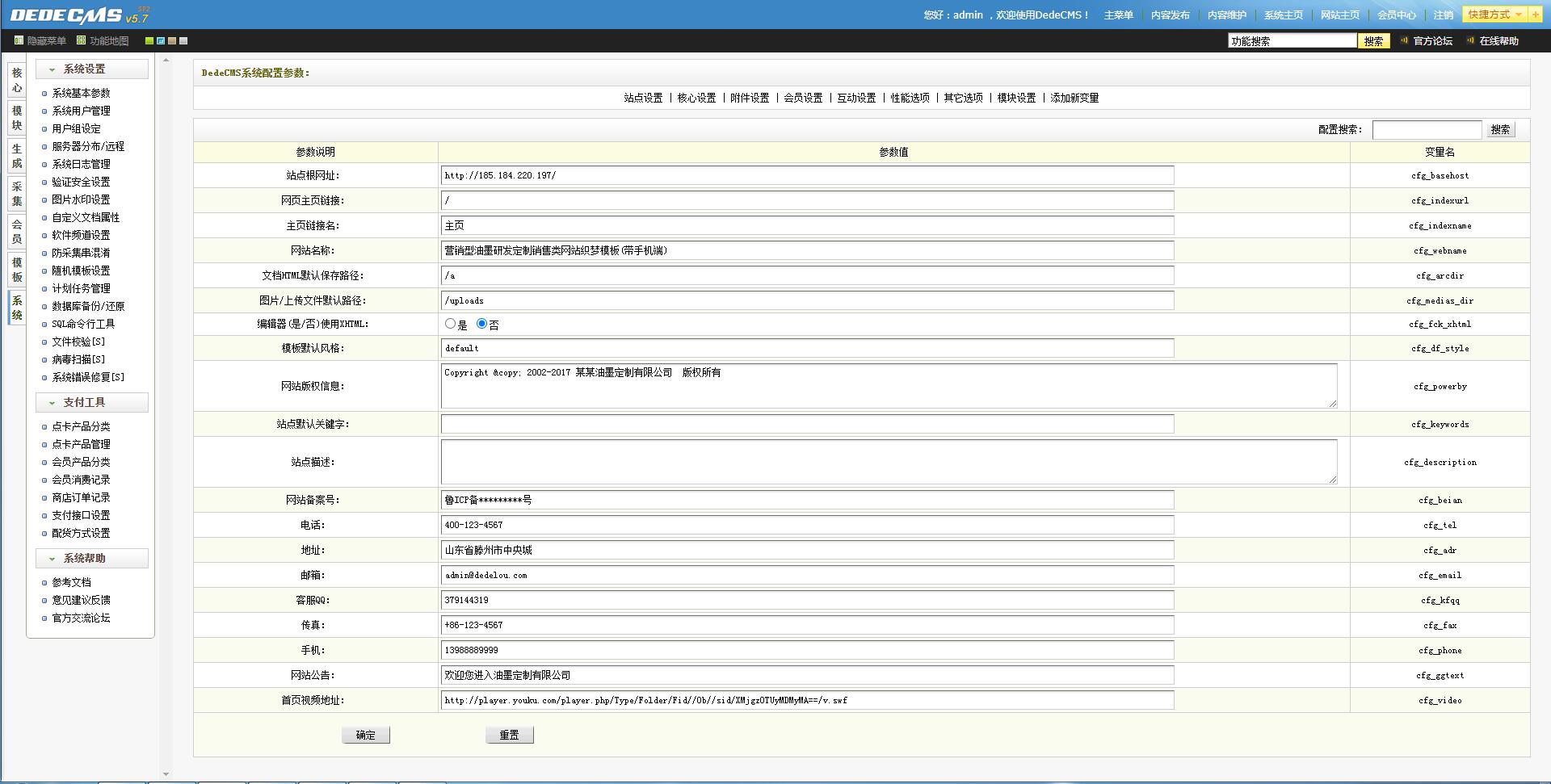Open the 添加新变量 tab

[x=1074, y=98]
